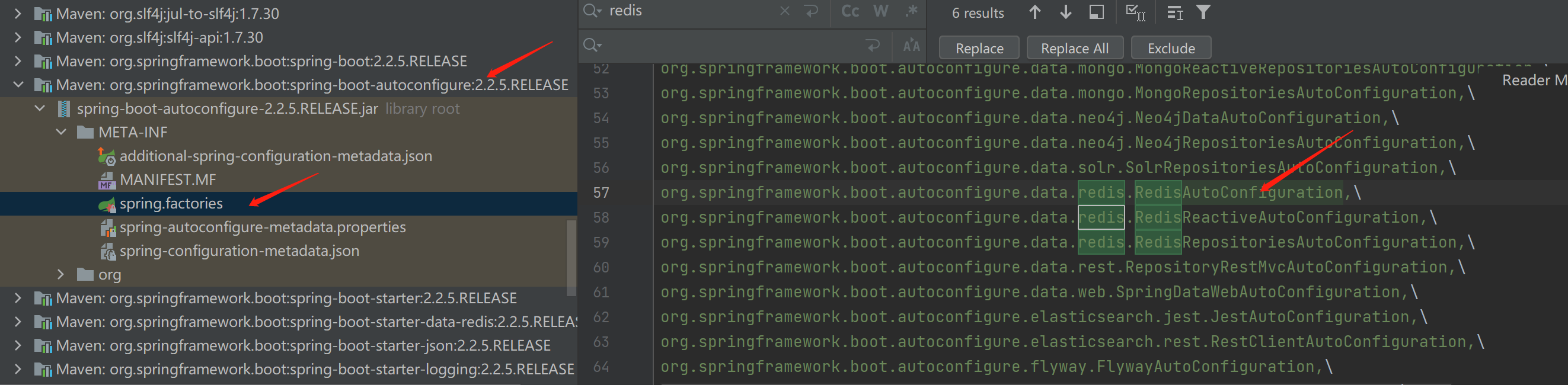The height and width of the screenshot is (385, 1568).
Task: Insert a new line in search field
Action: click(x=812, y=11)
